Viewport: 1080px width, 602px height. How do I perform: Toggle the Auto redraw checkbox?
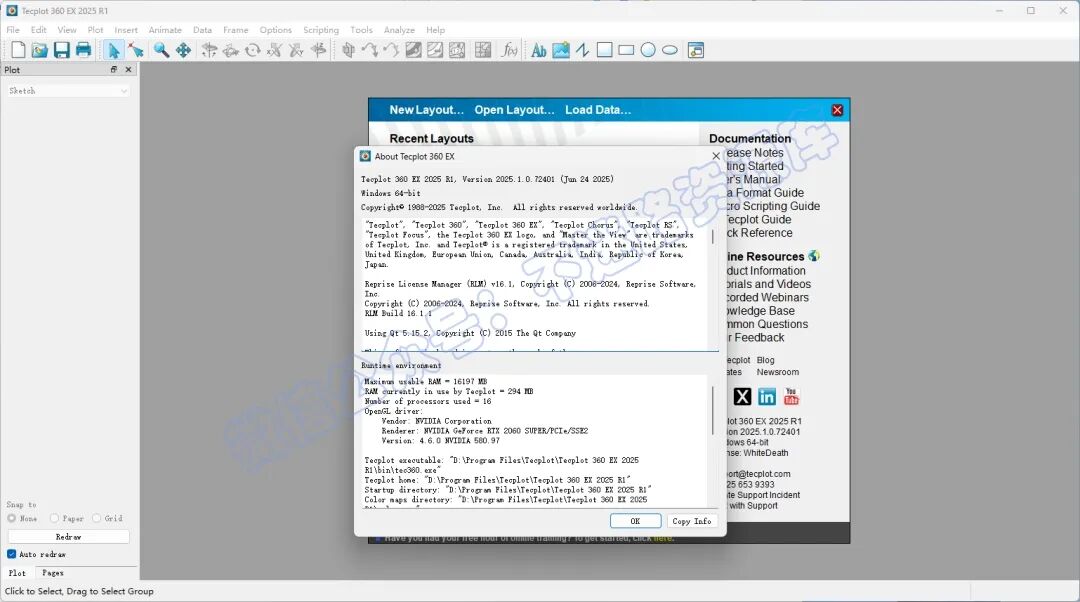[x=12, y=554]
